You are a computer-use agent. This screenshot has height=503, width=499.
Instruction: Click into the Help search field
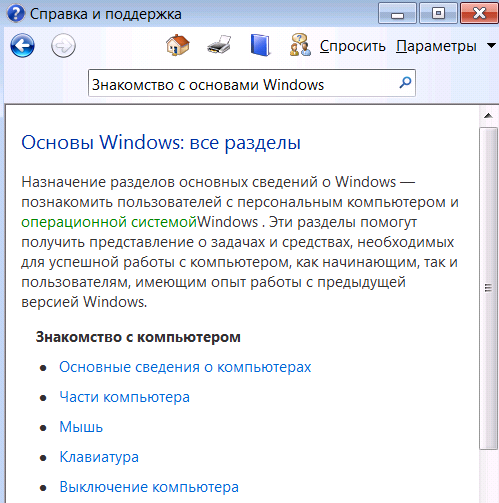coord(252,83)
